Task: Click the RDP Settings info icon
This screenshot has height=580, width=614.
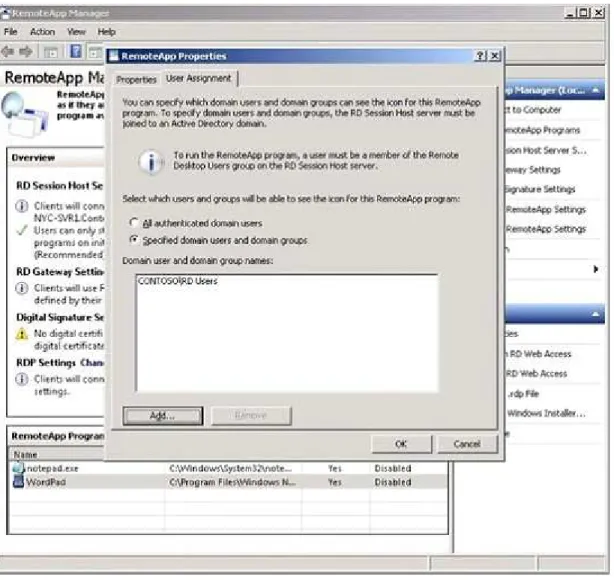Action: [22, 379]
